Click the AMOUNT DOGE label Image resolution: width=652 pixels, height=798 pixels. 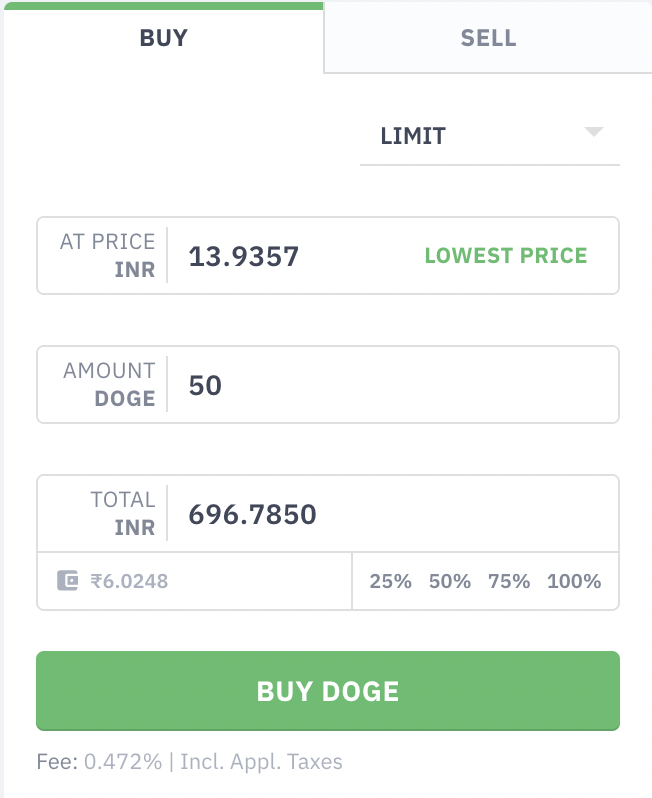coord(109,385)
